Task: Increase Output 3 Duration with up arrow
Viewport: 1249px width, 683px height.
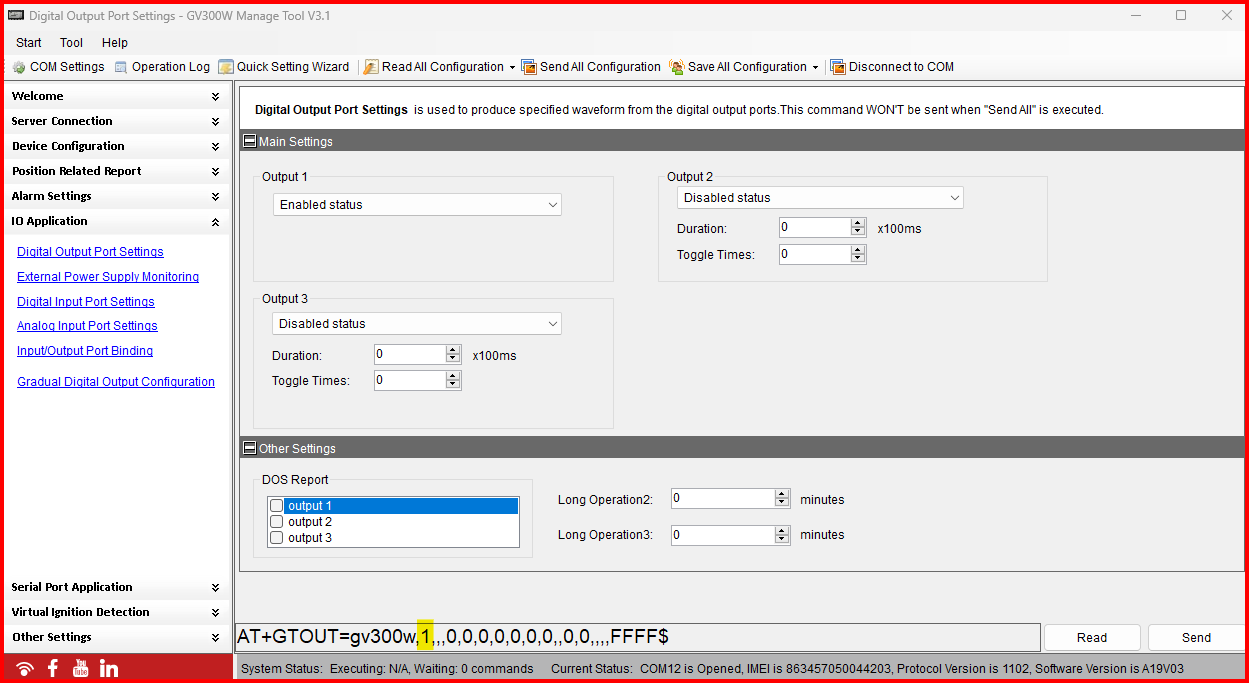Action: tap(453, 350)
